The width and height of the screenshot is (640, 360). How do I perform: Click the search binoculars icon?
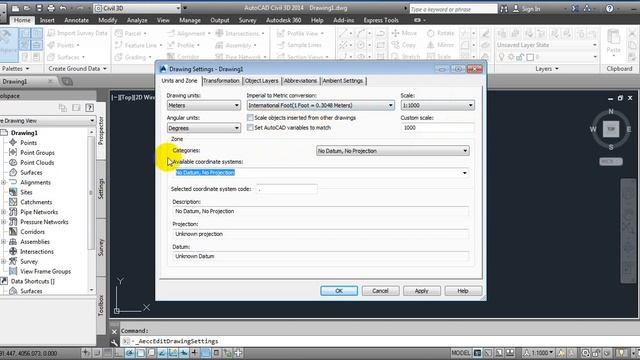tap(504, 9)
